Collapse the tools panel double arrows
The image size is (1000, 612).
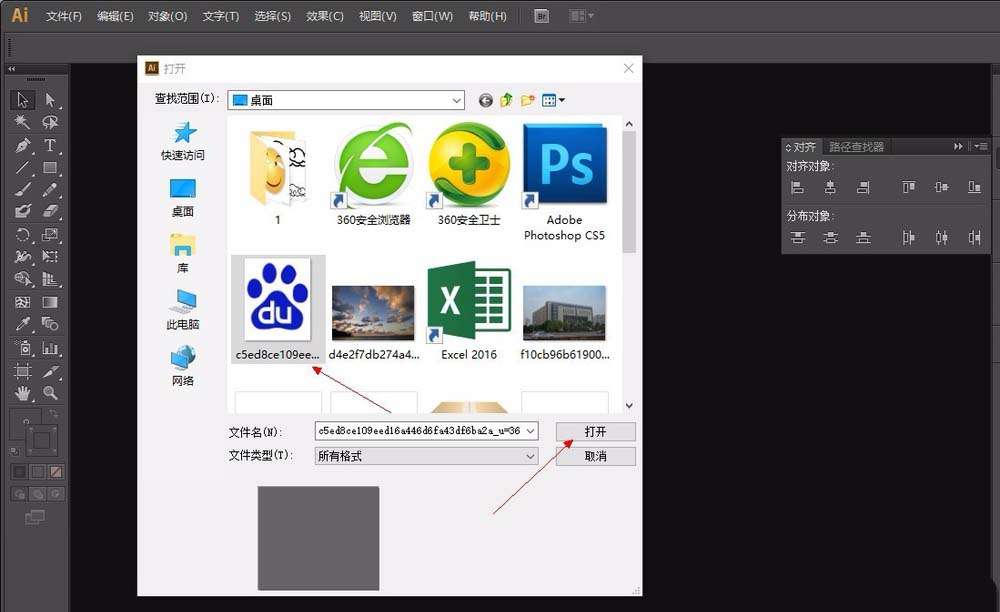click(x=11, y=69)
